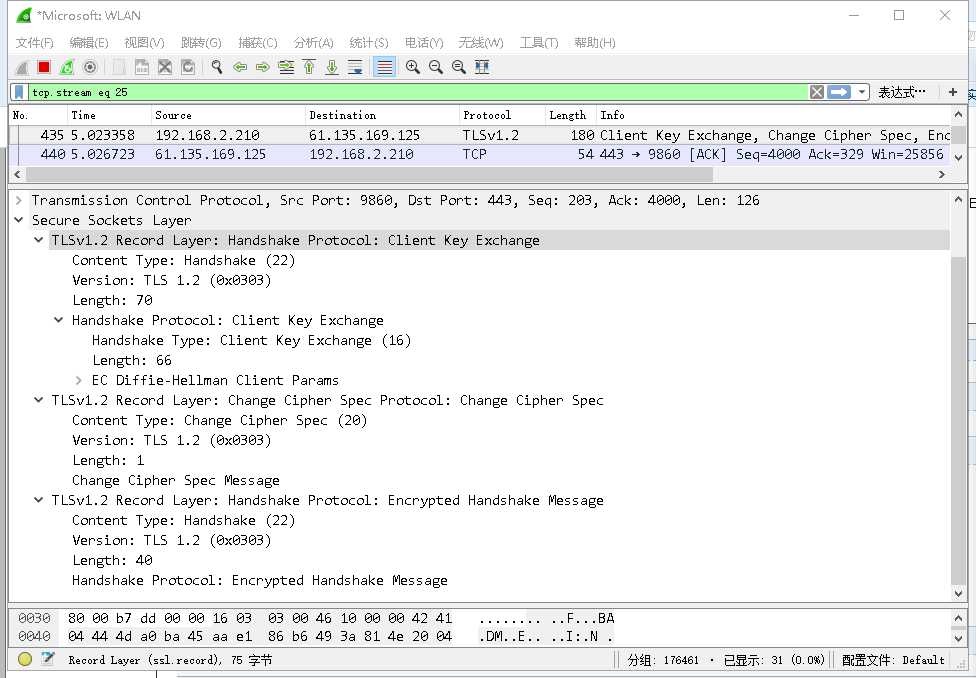976x678 pixels.
Task: Click the resize columns icon
Action: click(482, 67)
